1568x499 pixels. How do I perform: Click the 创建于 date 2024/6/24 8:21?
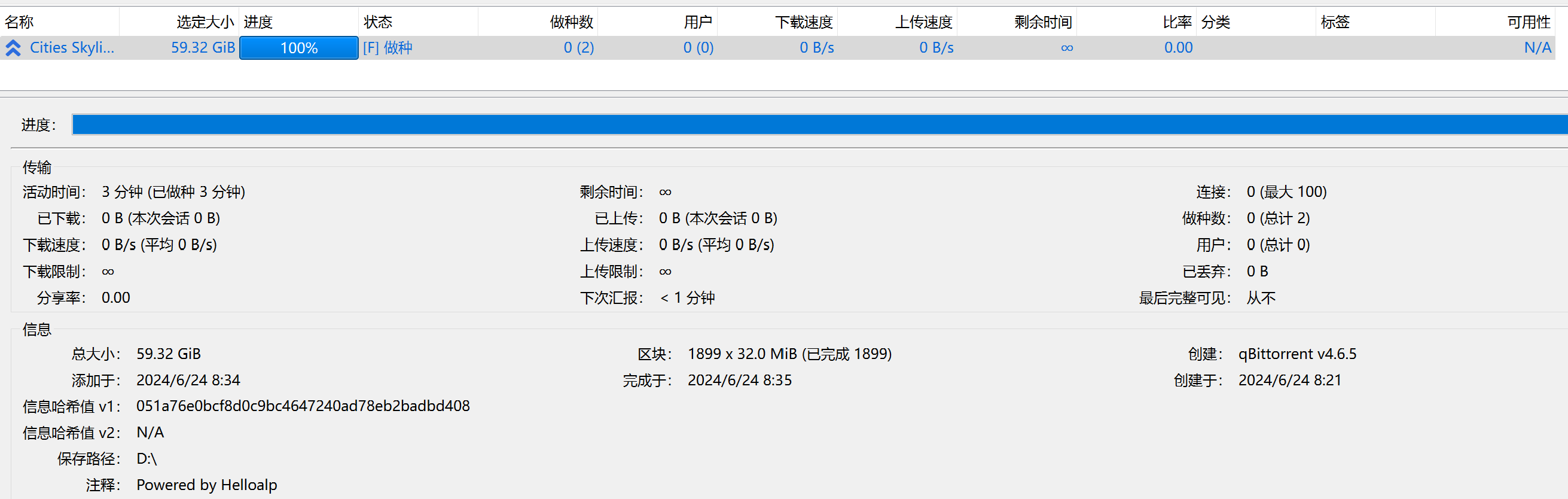(x=1290, y=380)
